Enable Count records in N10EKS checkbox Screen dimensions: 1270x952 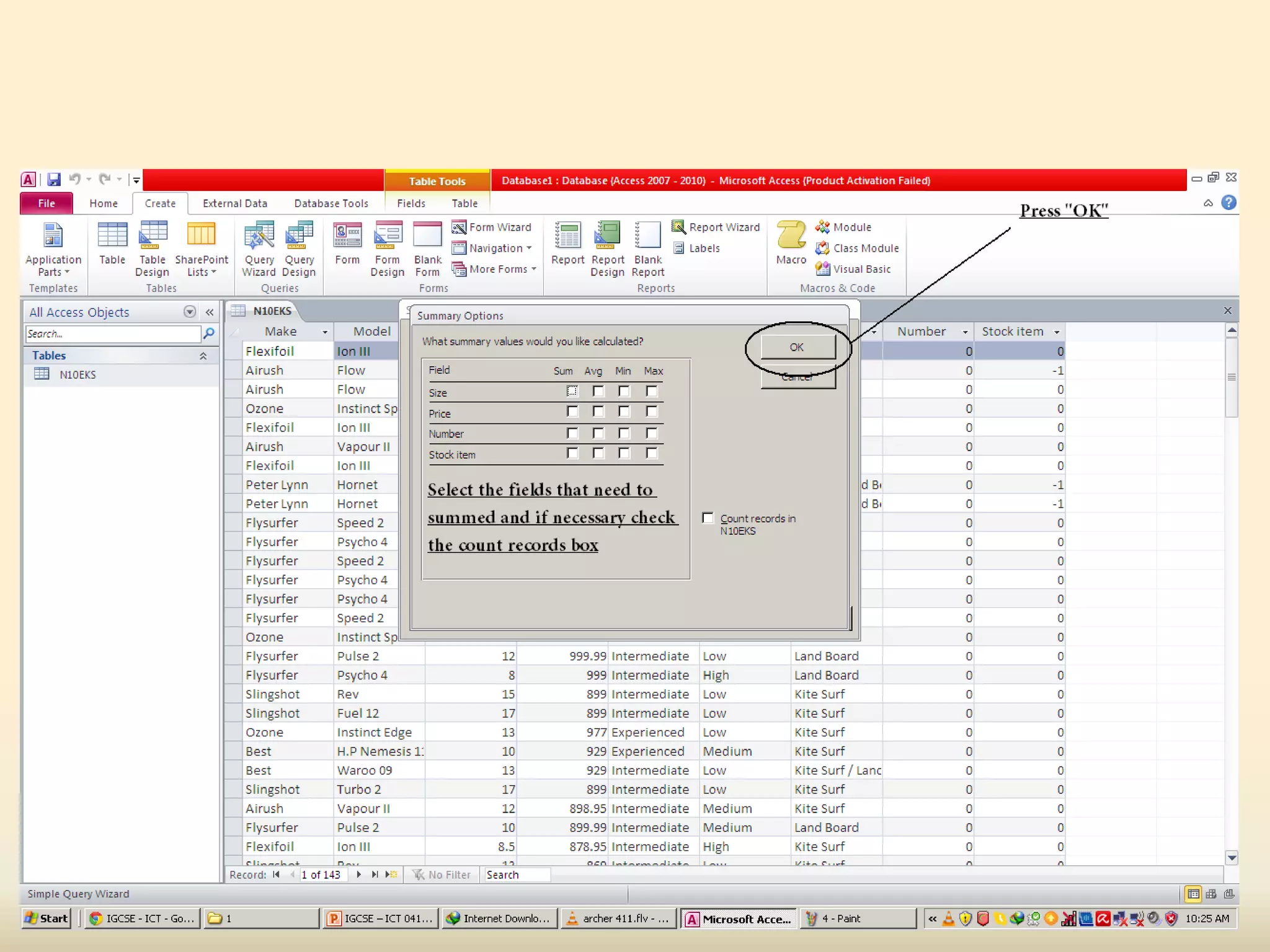tap(708, 518)
